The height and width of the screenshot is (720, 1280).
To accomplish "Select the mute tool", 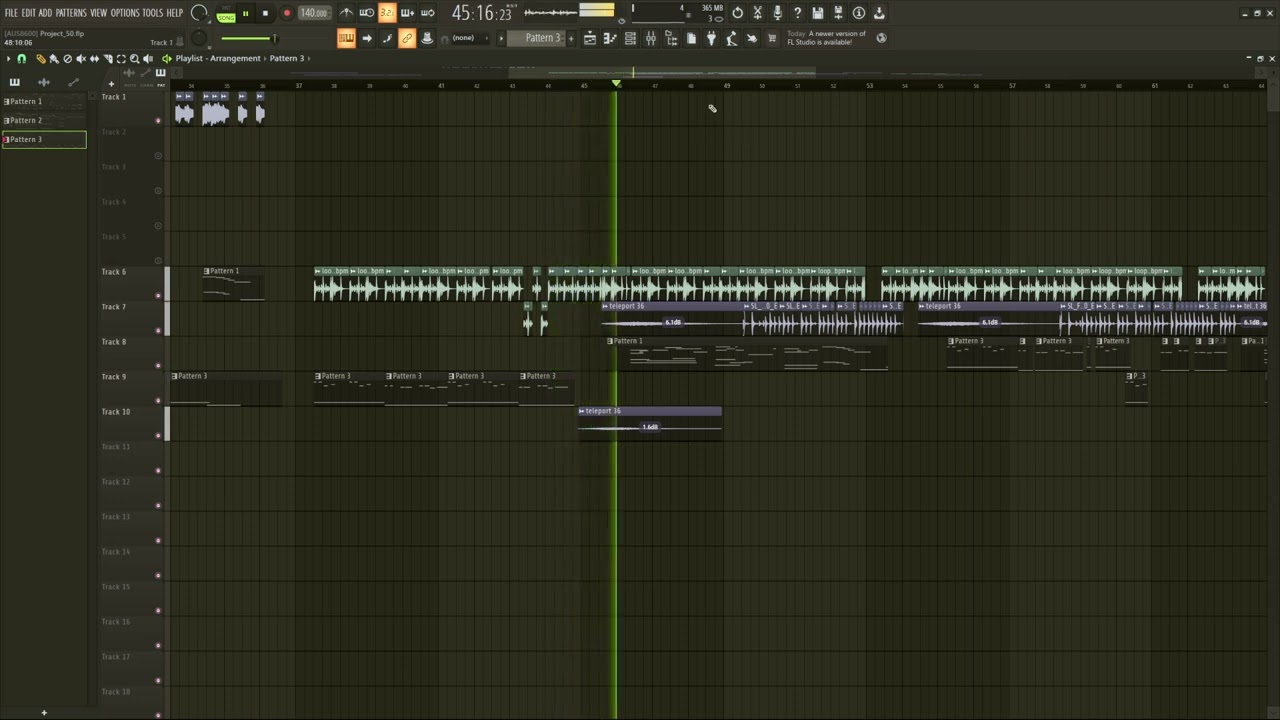I will point(81,59).
